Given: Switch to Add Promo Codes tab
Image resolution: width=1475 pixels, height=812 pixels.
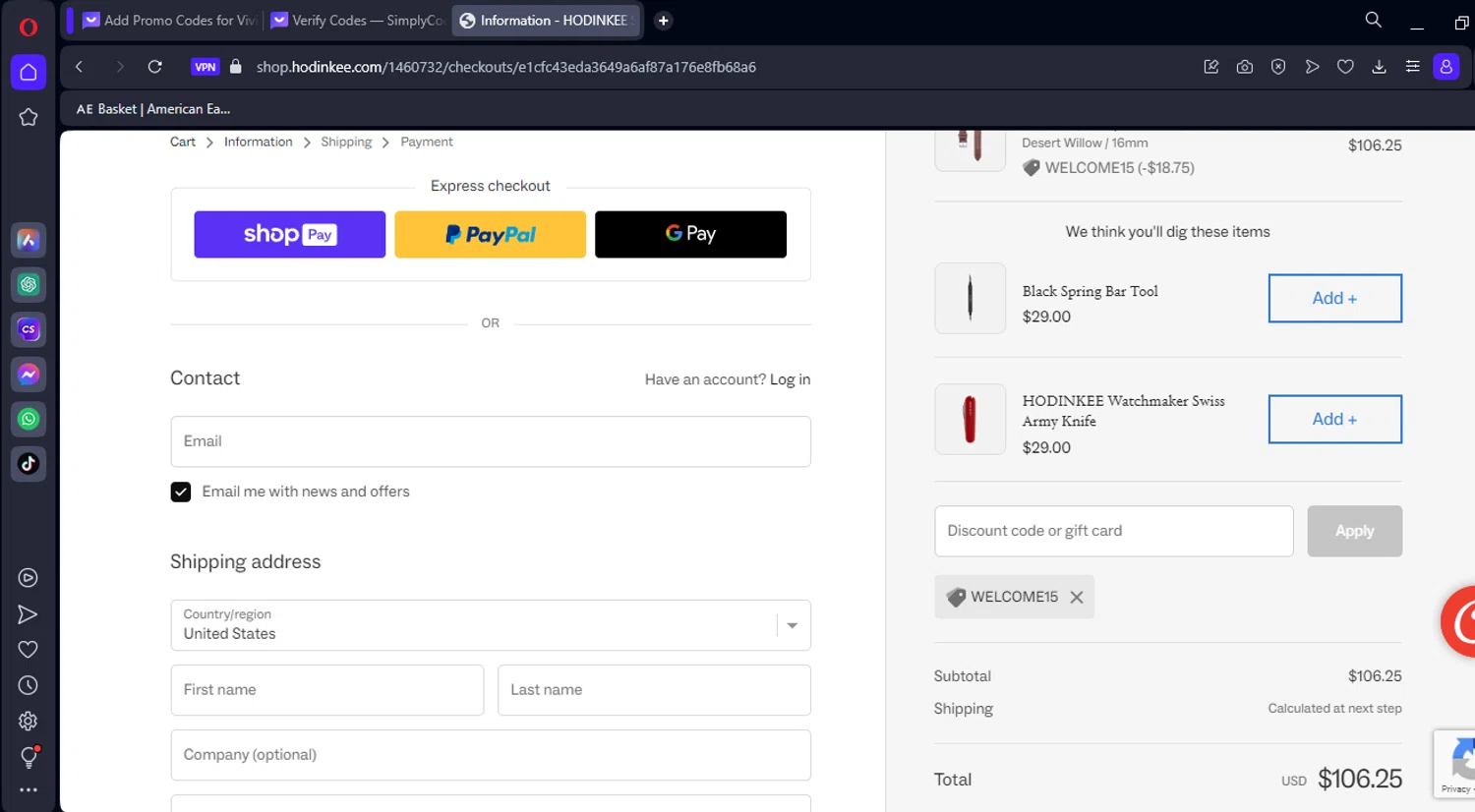Looking at the screenshot, I should click(169, 20).
